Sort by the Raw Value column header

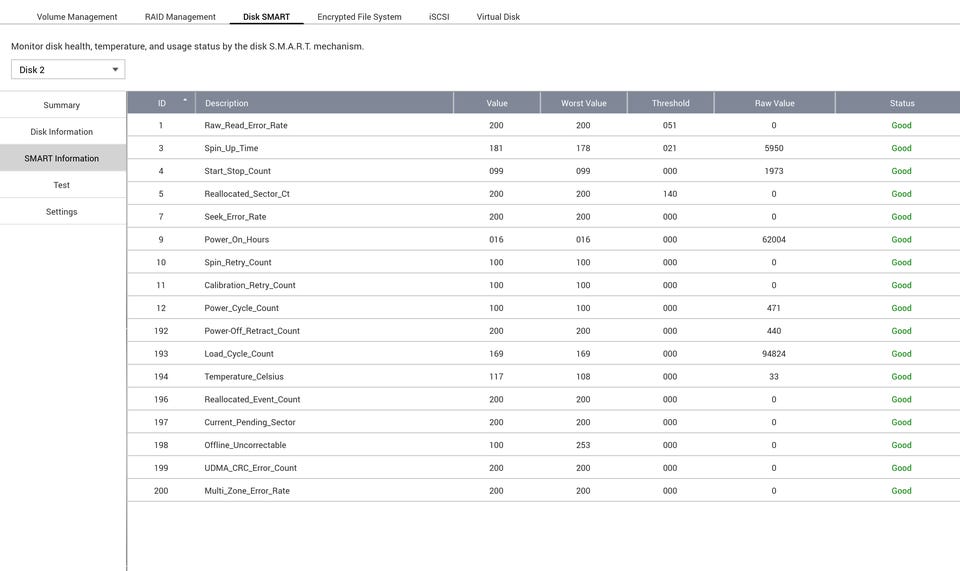(774, 103)
